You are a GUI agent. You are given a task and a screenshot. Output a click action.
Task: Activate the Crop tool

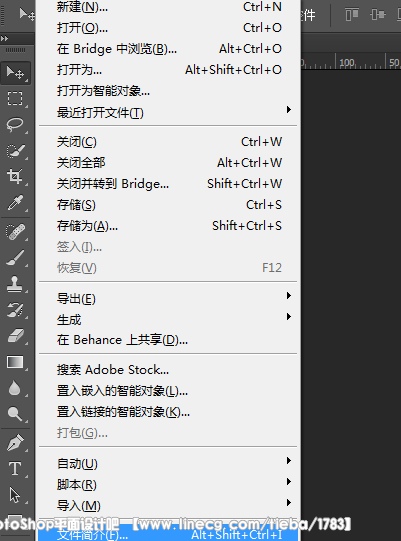tap(15, 177)
